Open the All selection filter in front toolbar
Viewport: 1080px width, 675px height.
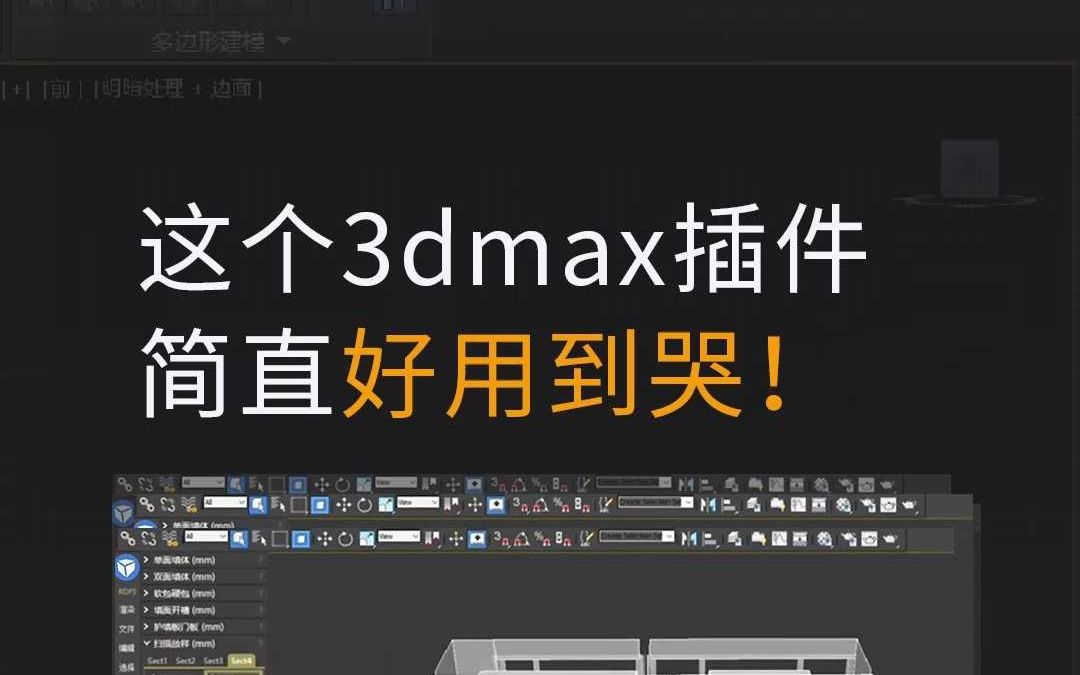pos(205,537)
